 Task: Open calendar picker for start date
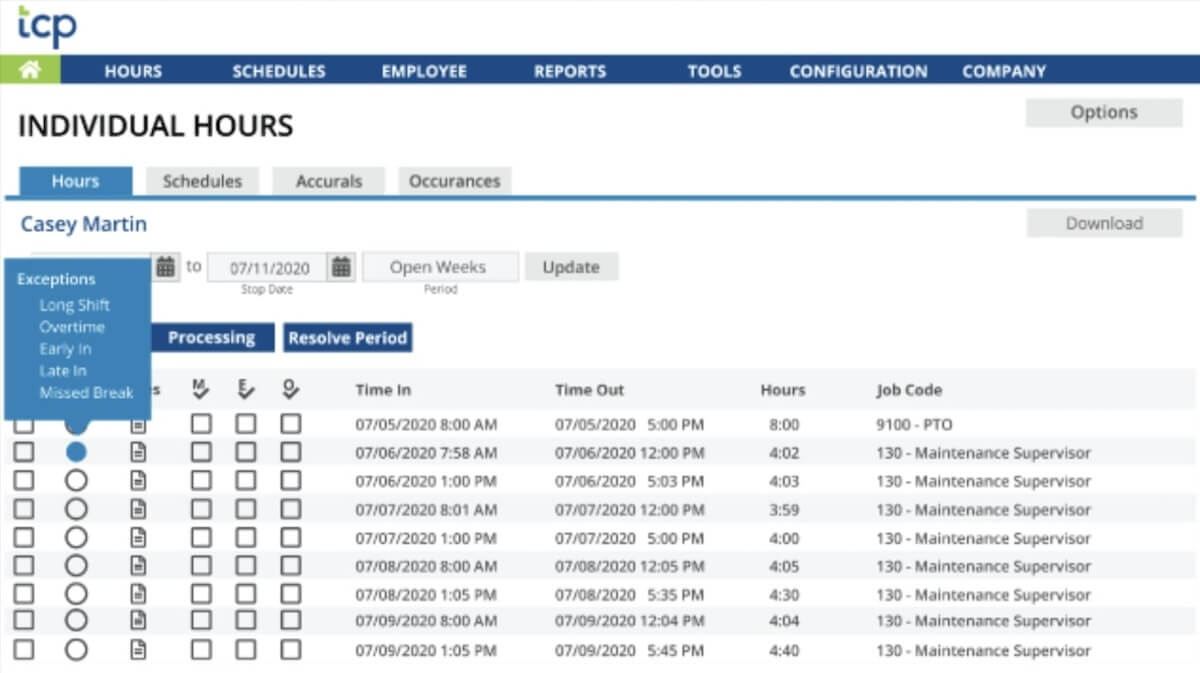166,267
